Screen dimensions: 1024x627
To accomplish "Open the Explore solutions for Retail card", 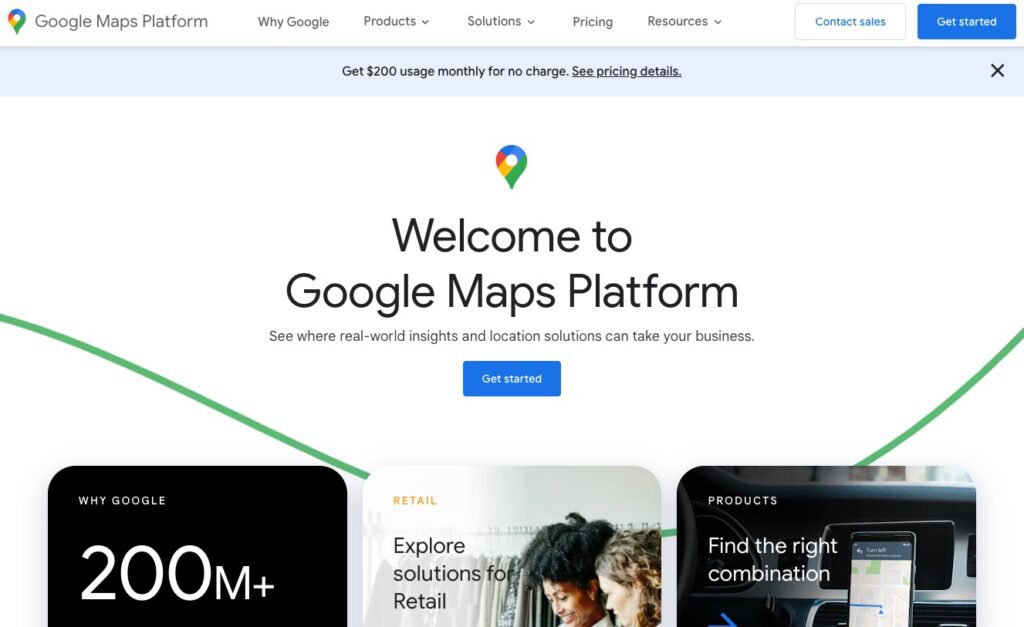I will click(x=511, y=546).
